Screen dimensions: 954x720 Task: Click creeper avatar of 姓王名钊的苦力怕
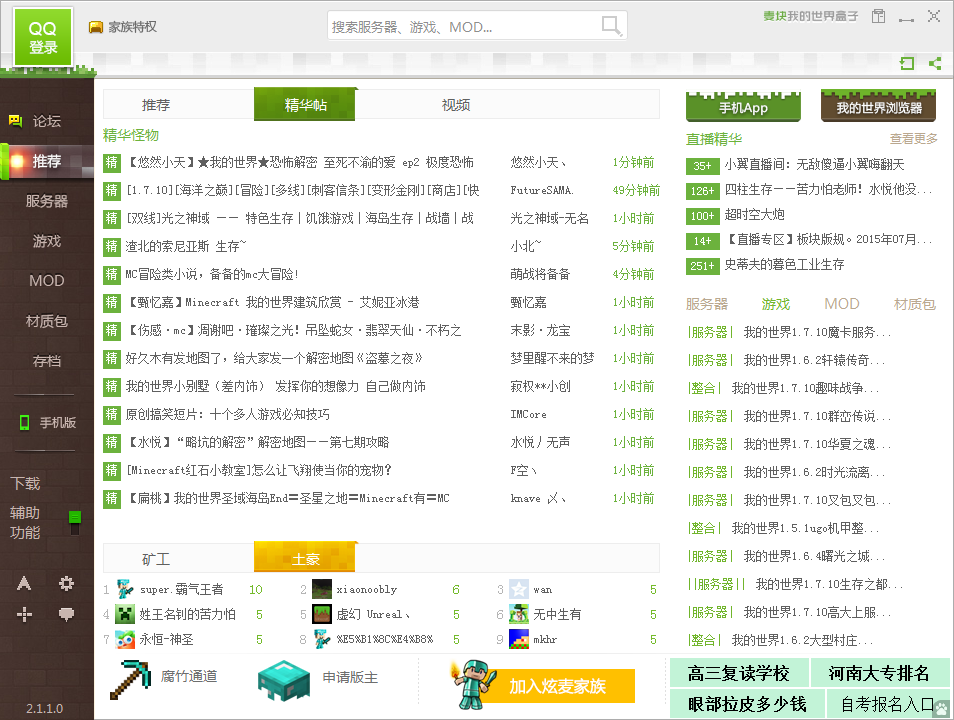pos(125,614)
